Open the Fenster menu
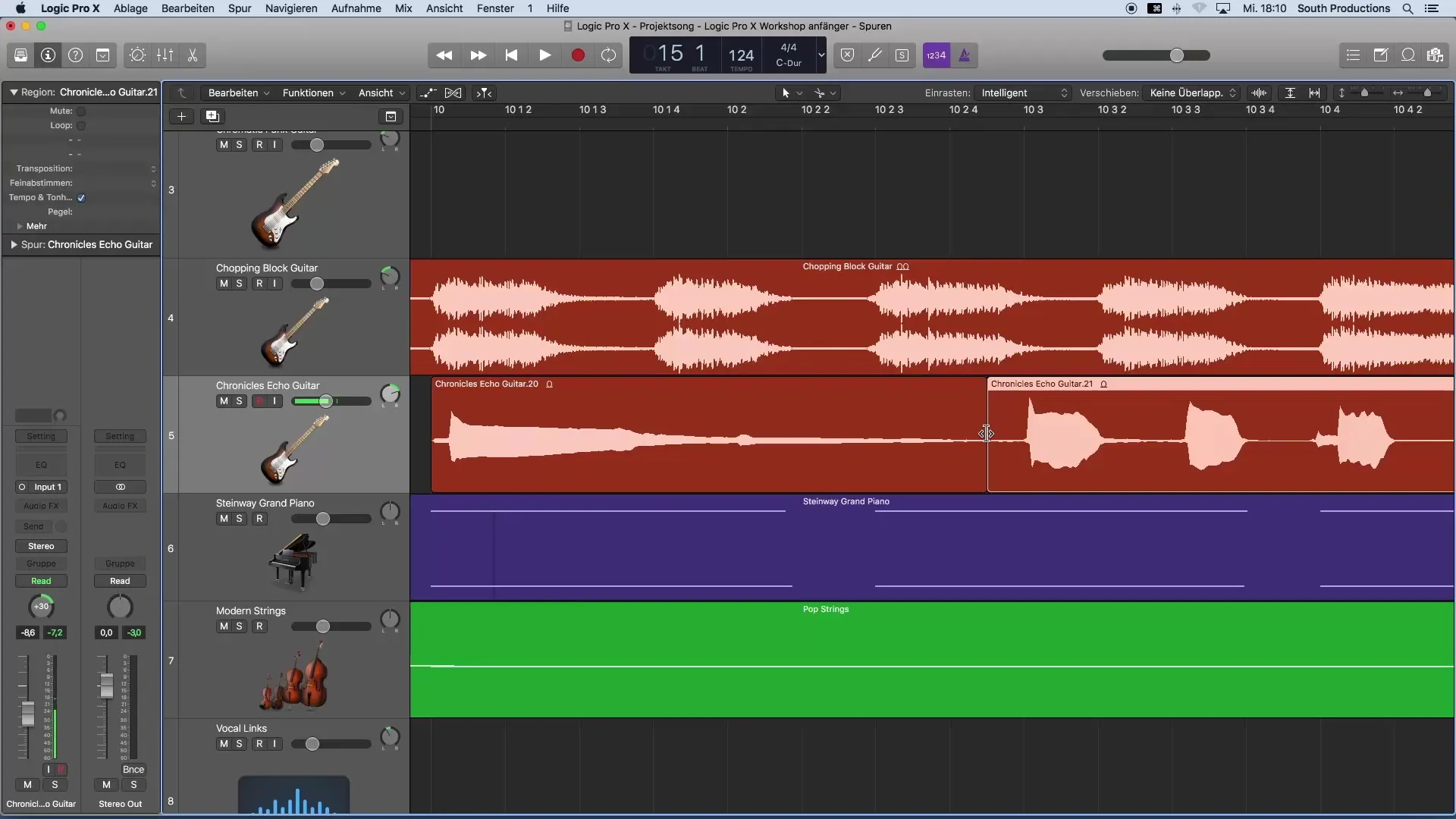The image size is (1456, 819). pyautogui.click(x=495, y=8)
